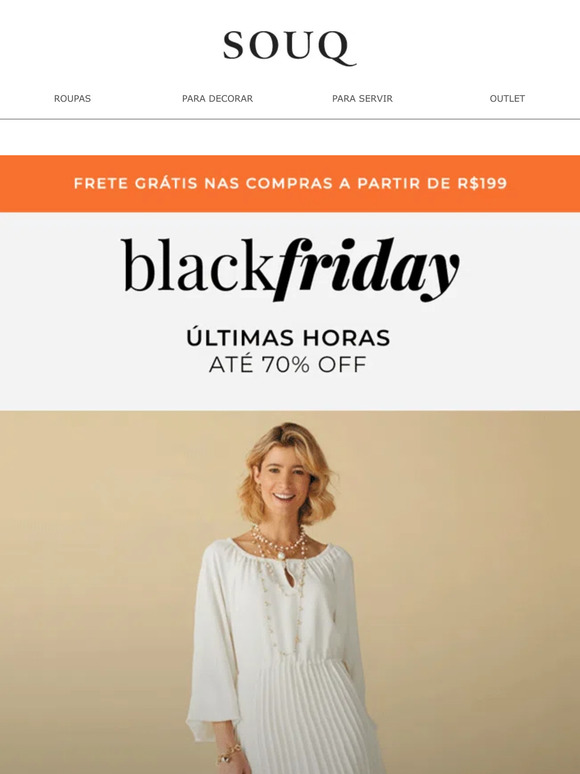
Task: Click the R$199 amount in the banner
Action: [482, 183]
